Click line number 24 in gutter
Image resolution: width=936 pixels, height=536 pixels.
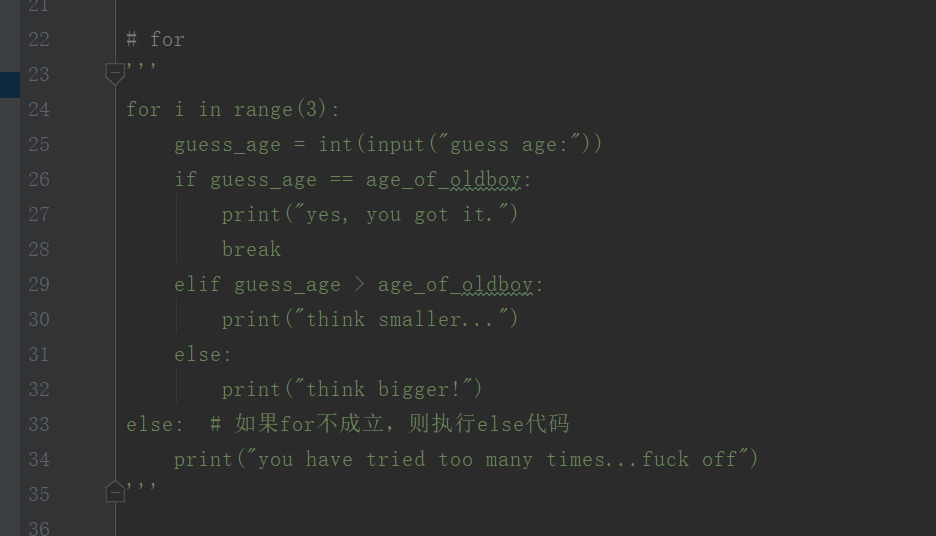[x=39, y=109]
